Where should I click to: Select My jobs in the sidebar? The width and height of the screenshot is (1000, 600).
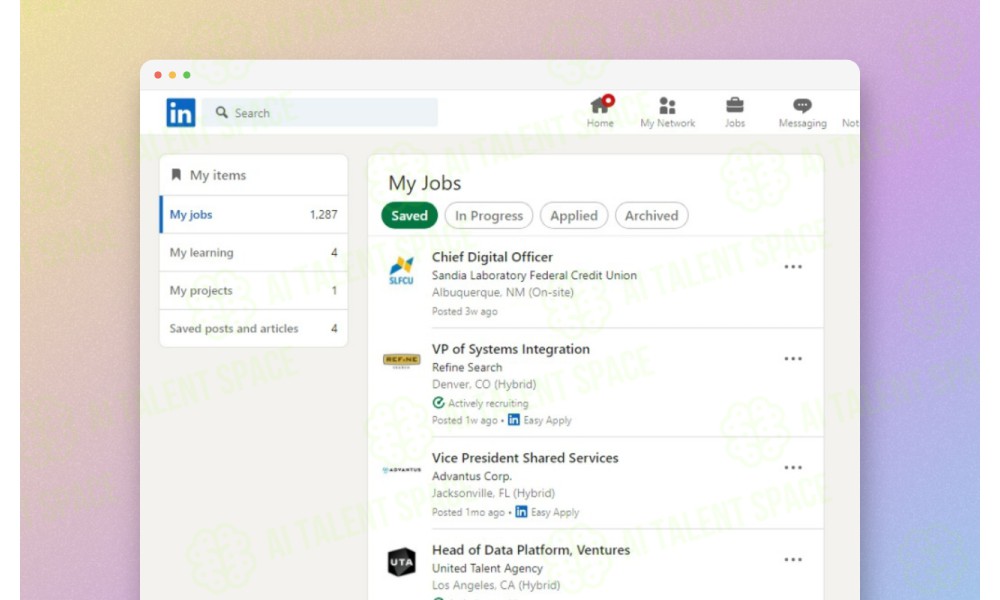pos(253,214)
